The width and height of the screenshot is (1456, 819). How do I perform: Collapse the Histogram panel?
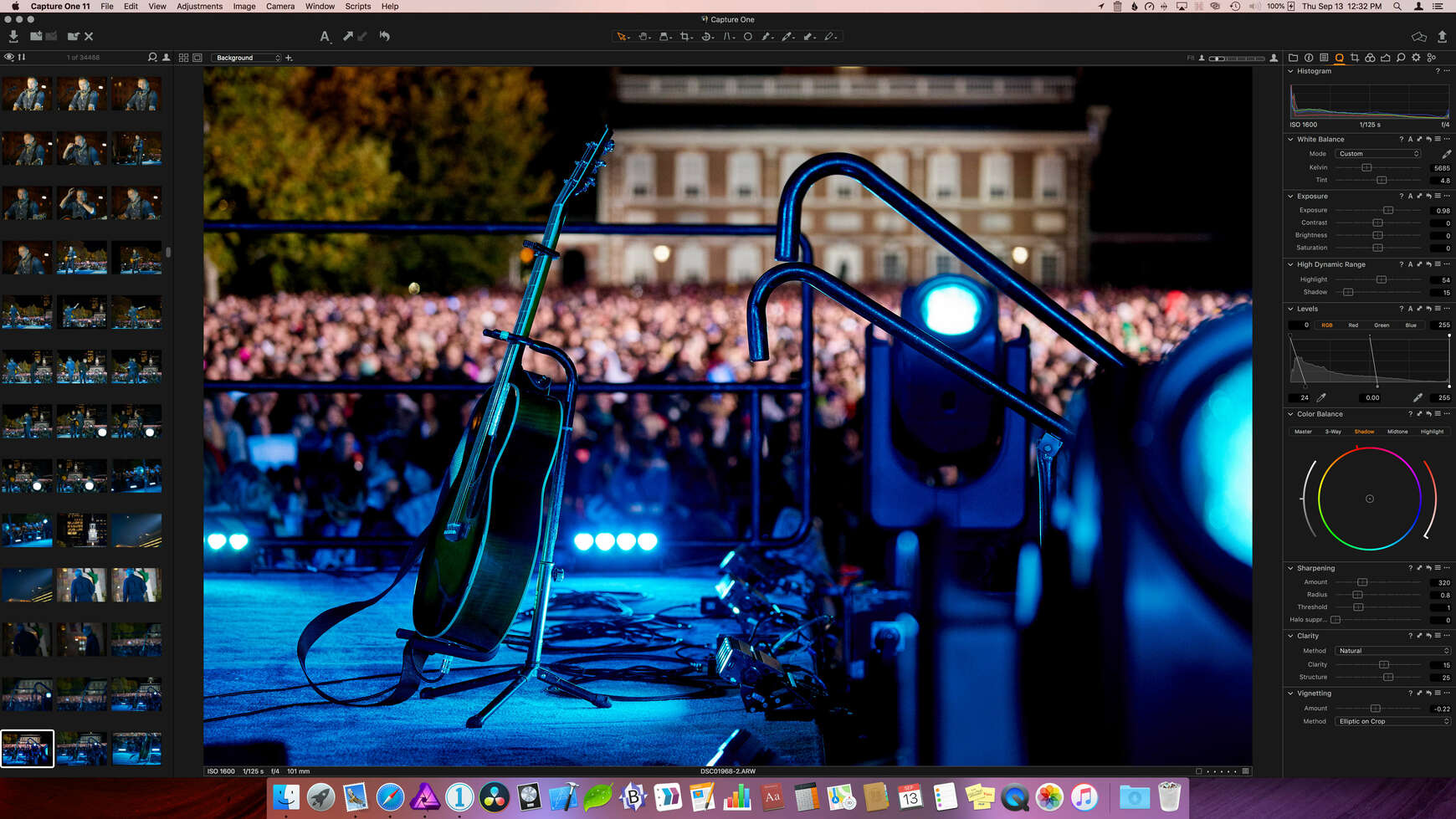click(1289, 71)
